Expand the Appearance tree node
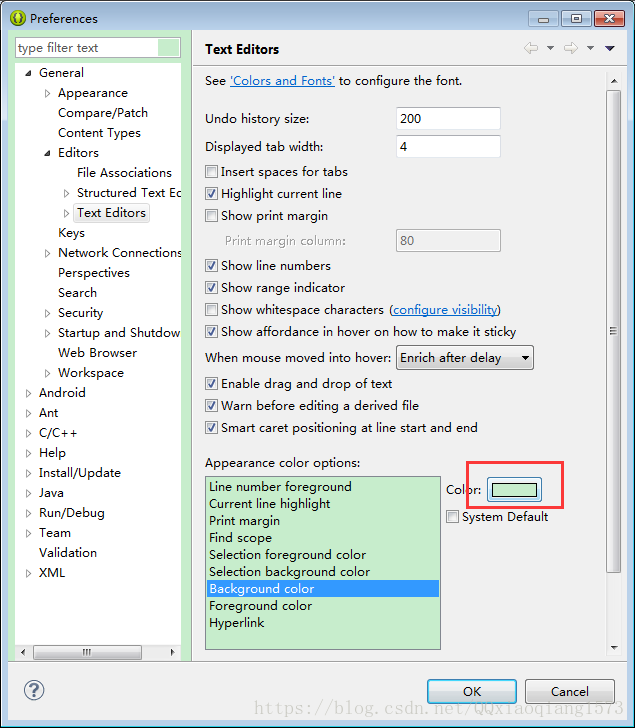 pyautogui.click(x=47, y=93)
